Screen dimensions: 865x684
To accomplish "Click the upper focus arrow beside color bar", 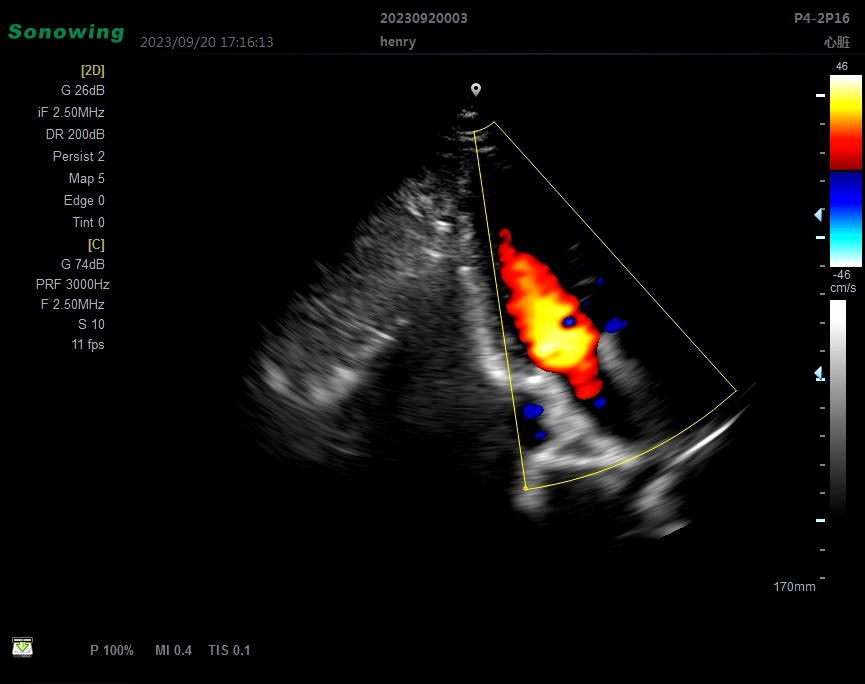I will pos(818,215).
